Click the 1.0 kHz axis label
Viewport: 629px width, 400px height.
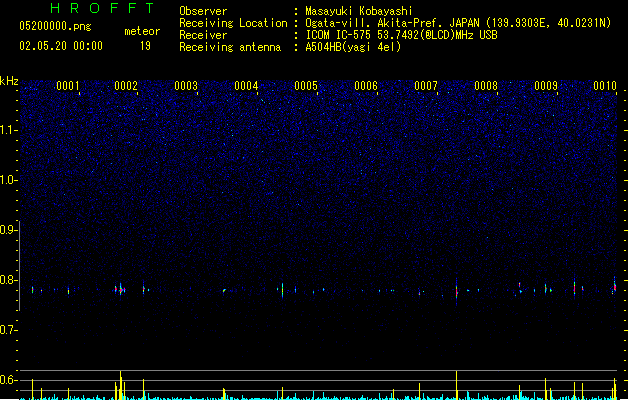tap(8, 180)
